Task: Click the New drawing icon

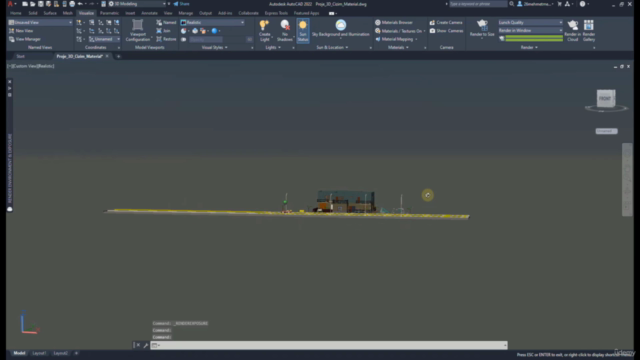Action: tap(25, 4)
